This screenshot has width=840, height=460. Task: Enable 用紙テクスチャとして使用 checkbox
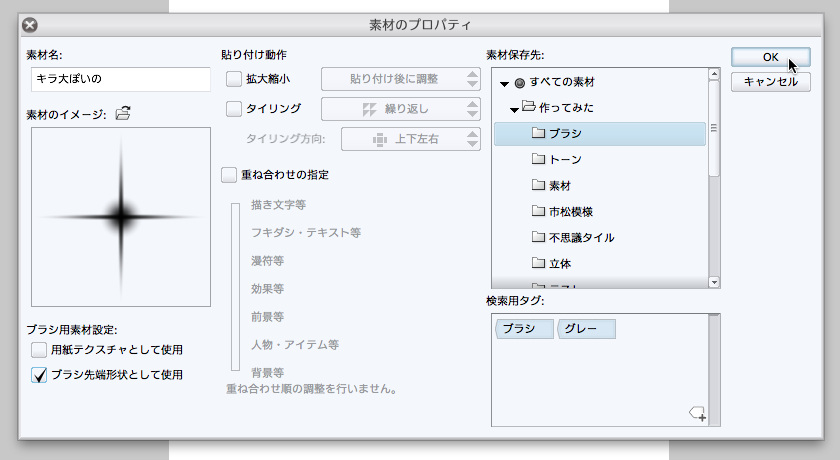pyautogui.click(x=39, y=350)
